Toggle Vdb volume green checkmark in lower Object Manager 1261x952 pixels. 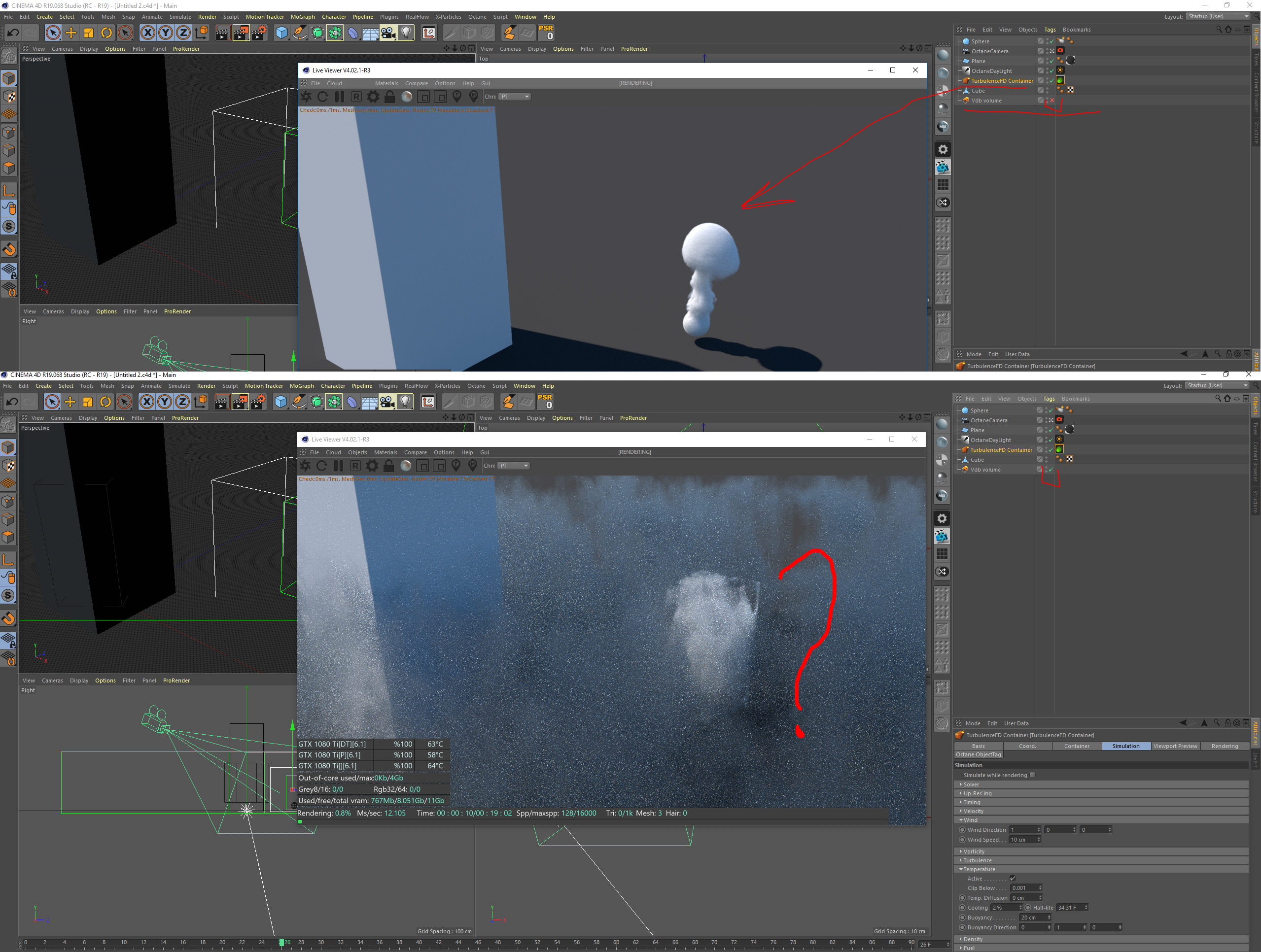coord(1051,470)
